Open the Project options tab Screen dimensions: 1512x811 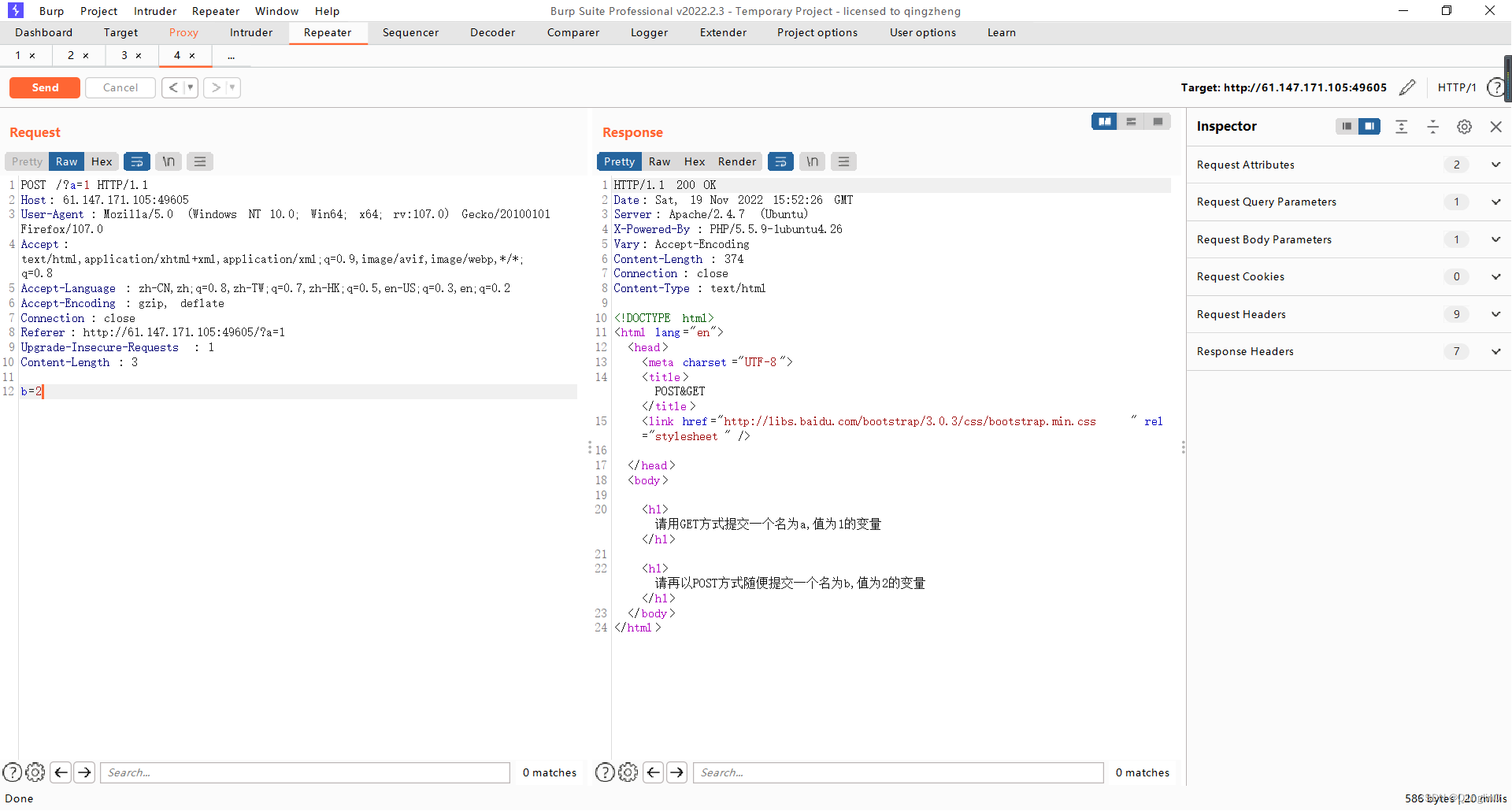pos(817,32)
